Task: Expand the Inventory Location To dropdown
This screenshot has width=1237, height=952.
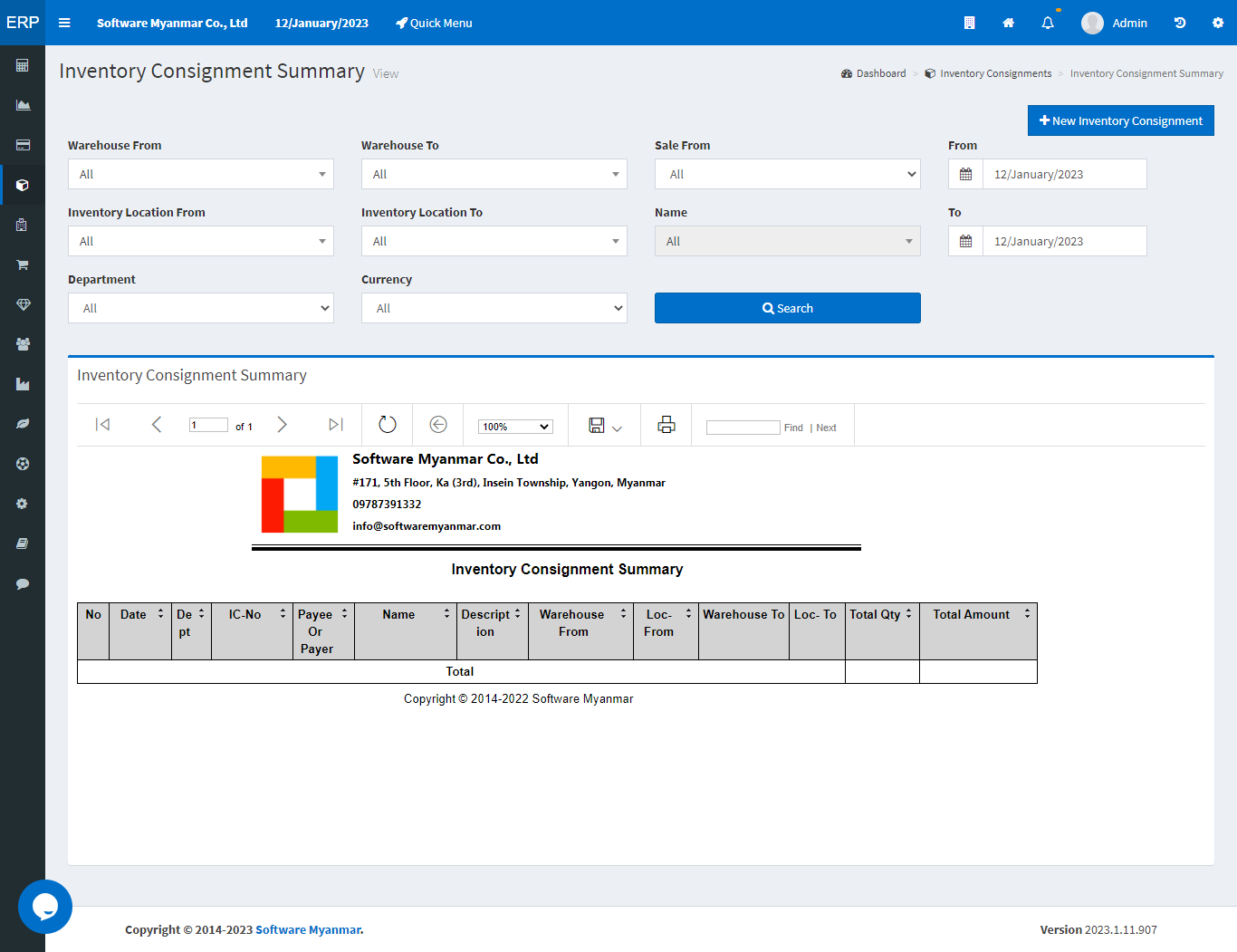Action: (x=494, y=241)
